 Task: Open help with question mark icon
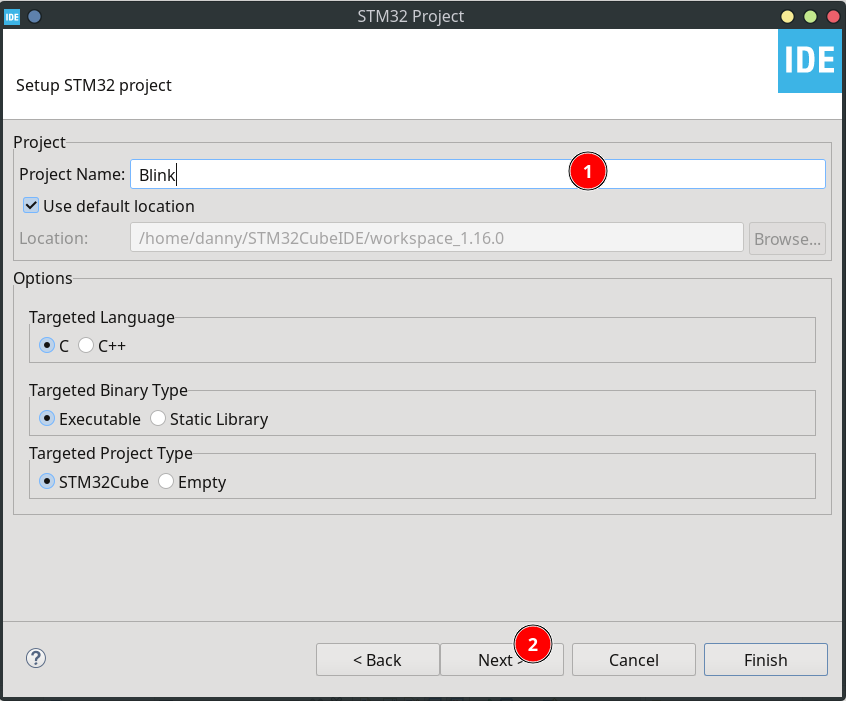36,658
